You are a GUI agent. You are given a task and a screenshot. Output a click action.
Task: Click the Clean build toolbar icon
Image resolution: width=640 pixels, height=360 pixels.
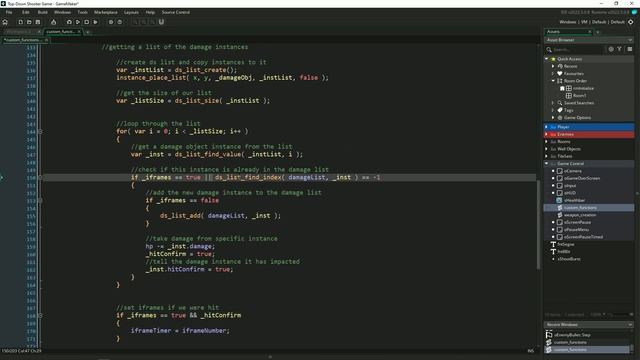pos(95,22)
